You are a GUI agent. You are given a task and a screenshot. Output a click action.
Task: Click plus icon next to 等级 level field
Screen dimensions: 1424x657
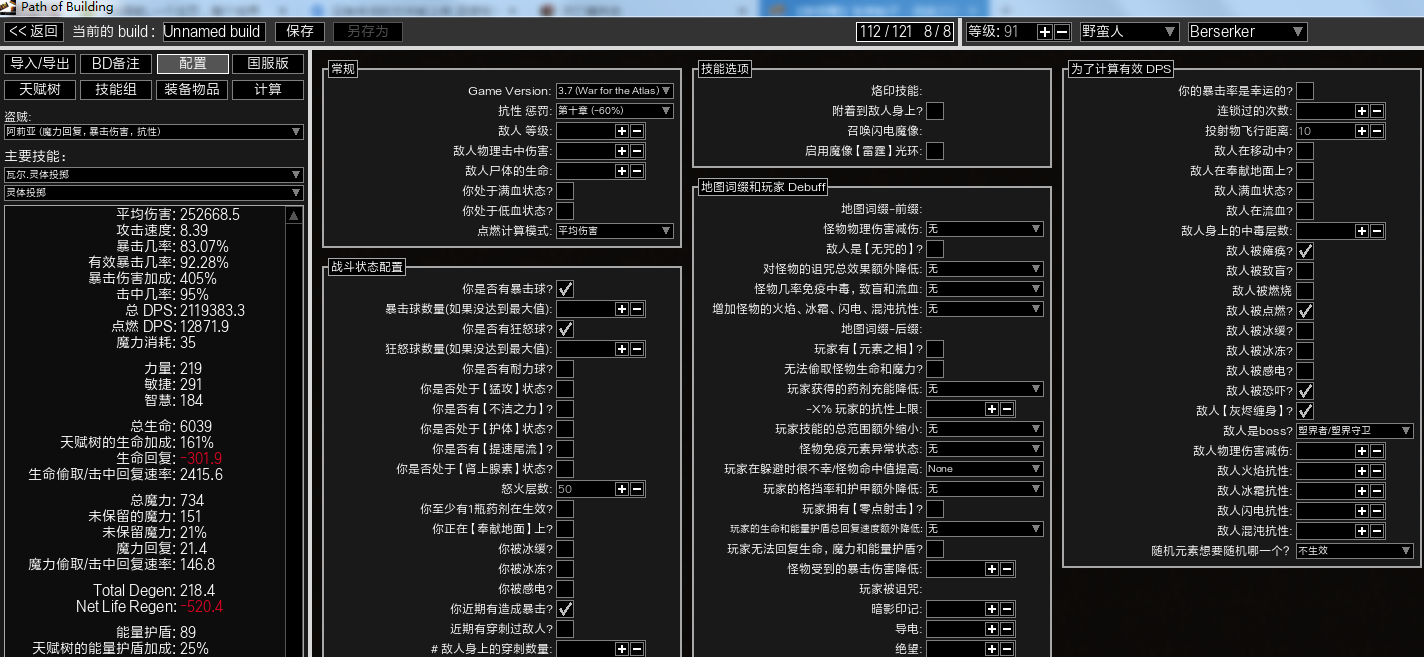[1044, 32]
